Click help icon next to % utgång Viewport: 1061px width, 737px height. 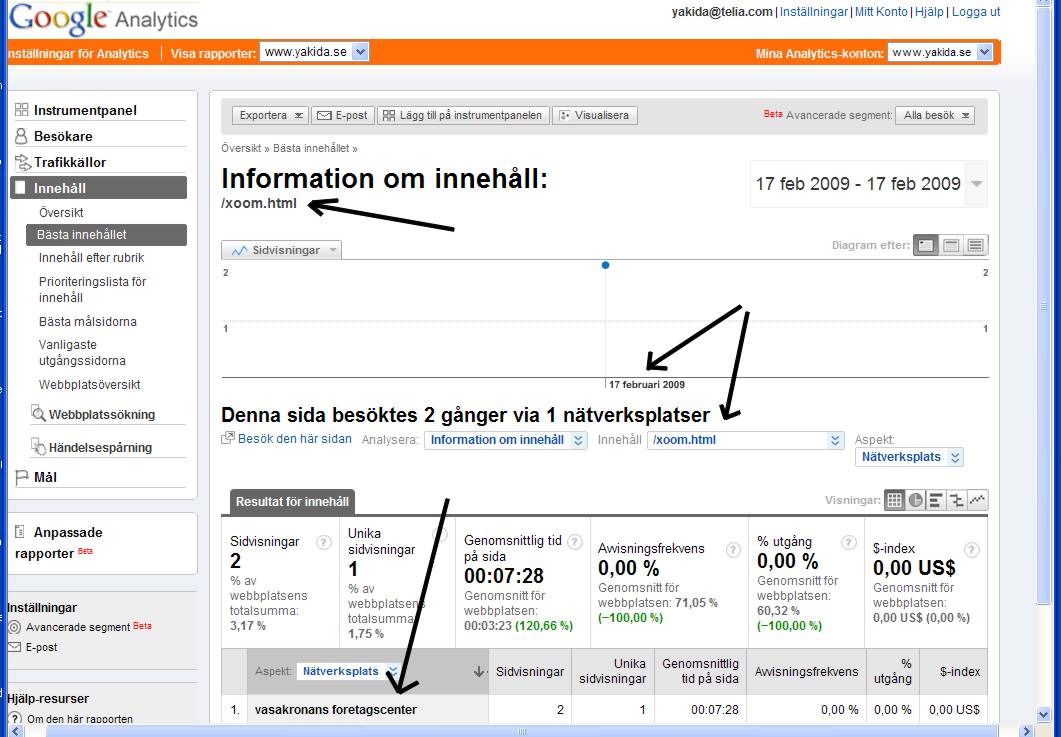tap(849, 542)
